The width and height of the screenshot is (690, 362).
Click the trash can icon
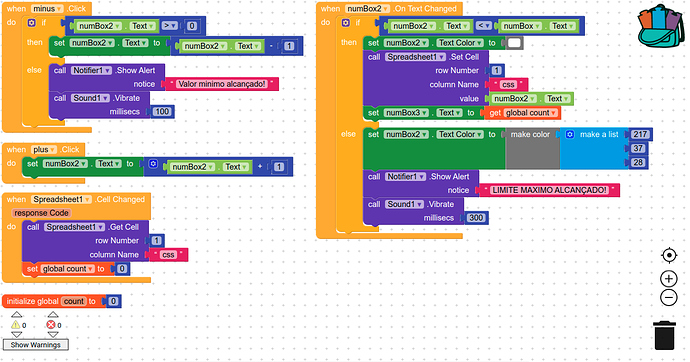tap(665, 335)
